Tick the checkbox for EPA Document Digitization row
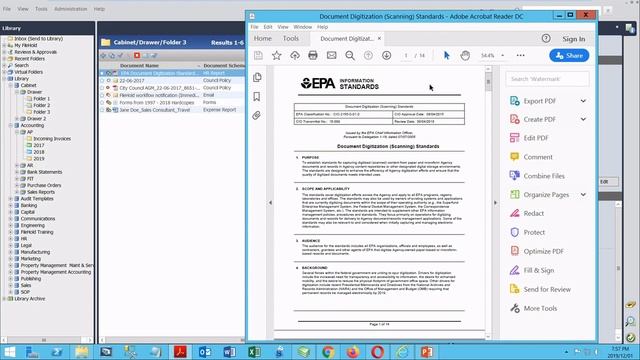This screenshot has height=360, width=640. click(x=102, y=73)
